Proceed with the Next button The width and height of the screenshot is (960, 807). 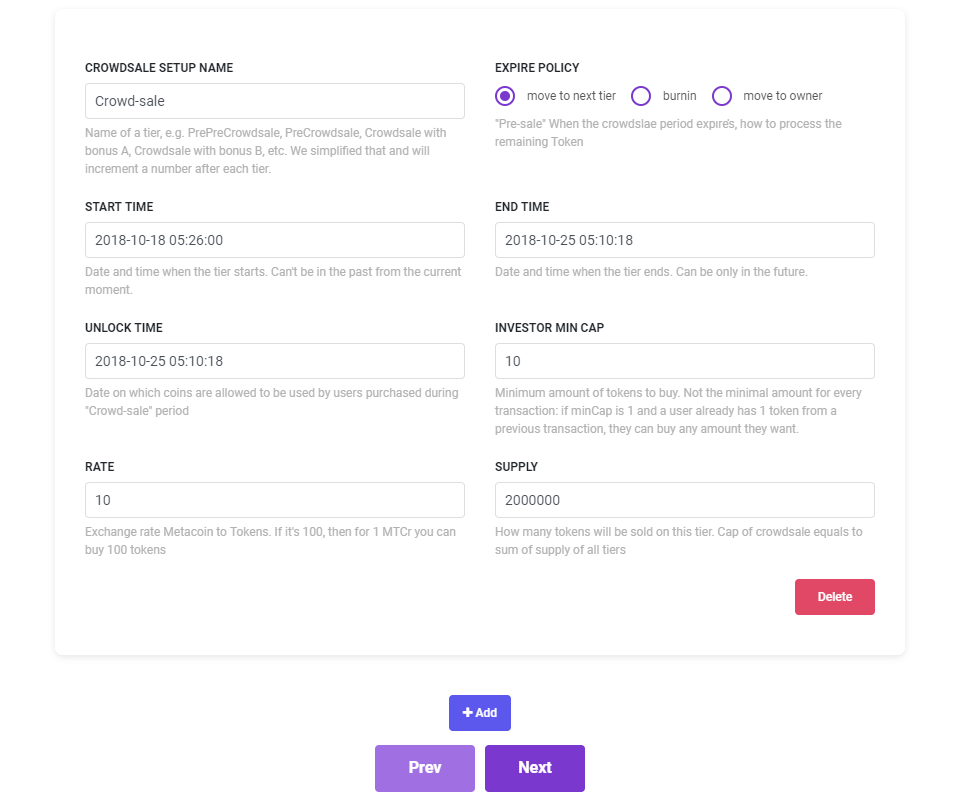(x=535, y=768)
